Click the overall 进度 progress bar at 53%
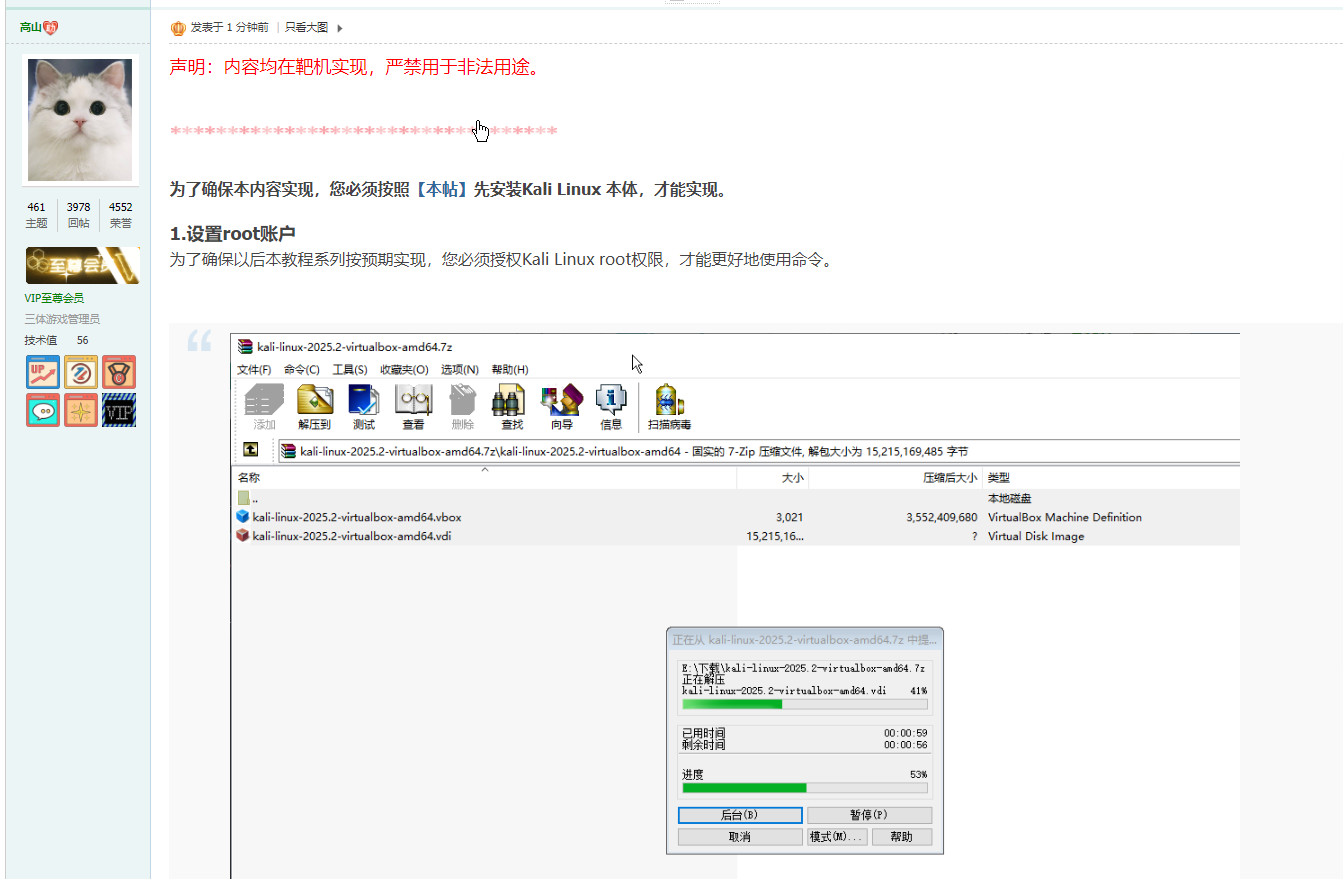Viewport: 1343px width, 879px height. pyautogui.click(x=804, y=788)
